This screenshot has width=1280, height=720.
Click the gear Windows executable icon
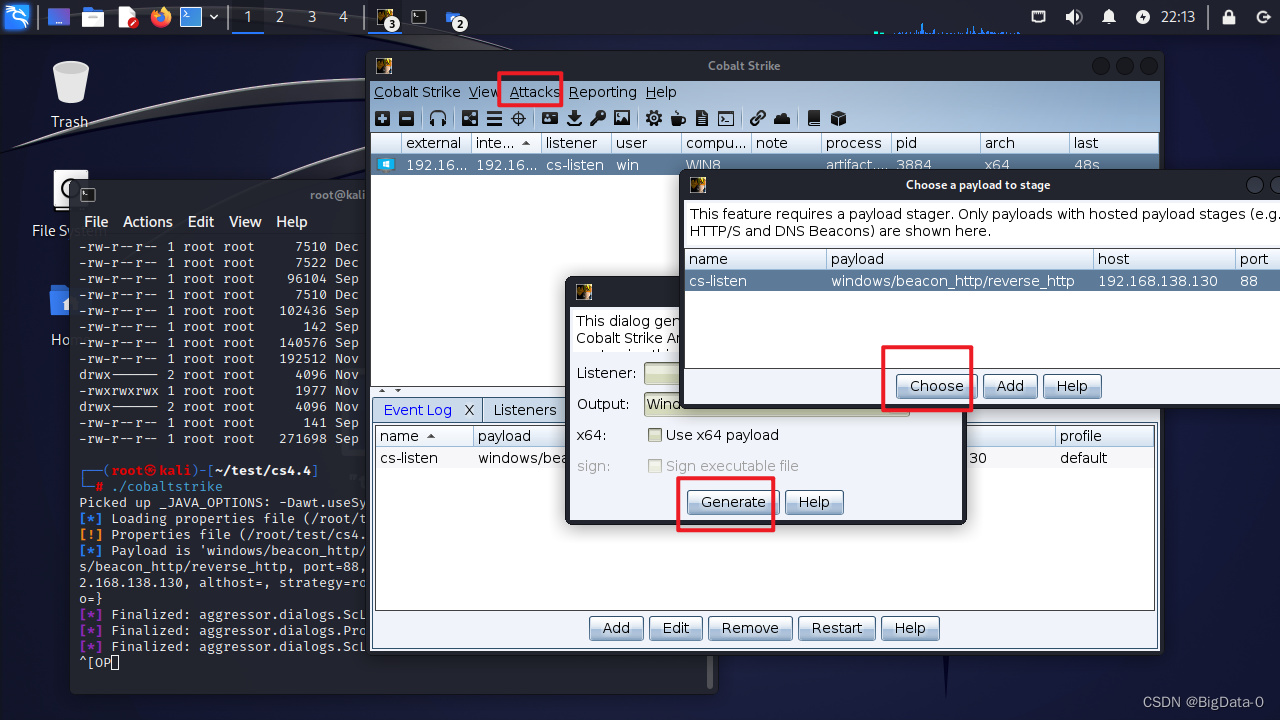[654, 118]
